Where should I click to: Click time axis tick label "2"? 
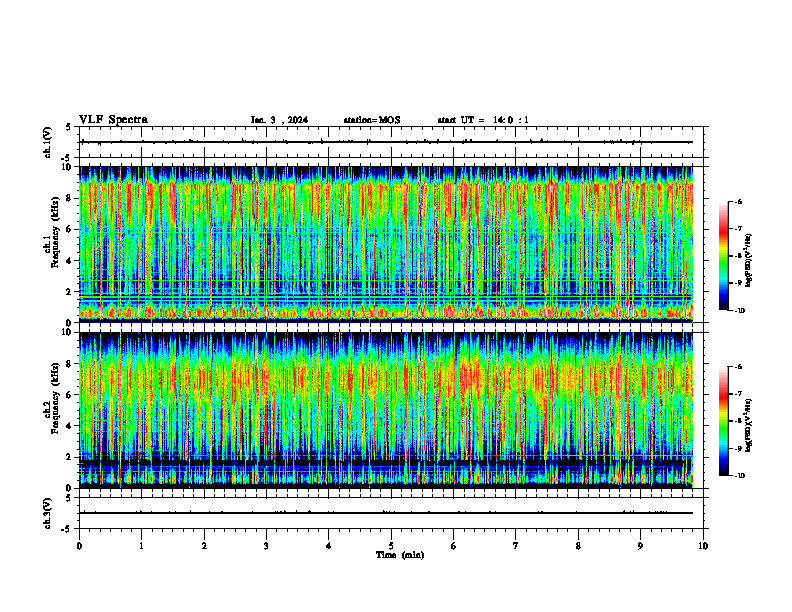point(204,546)
